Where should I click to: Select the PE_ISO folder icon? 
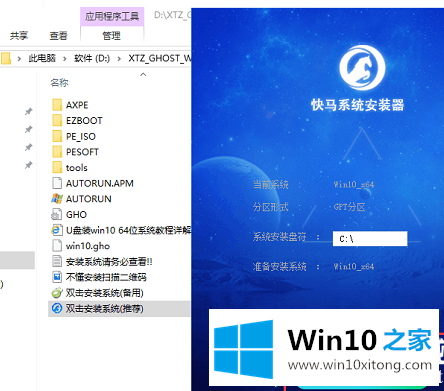pos(57,136)
